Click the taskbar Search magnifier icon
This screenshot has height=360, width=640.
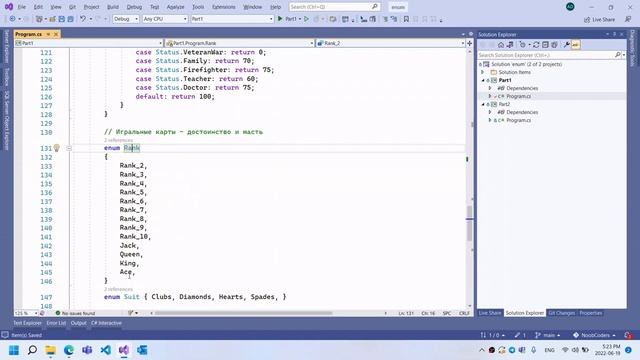[32, 350]
